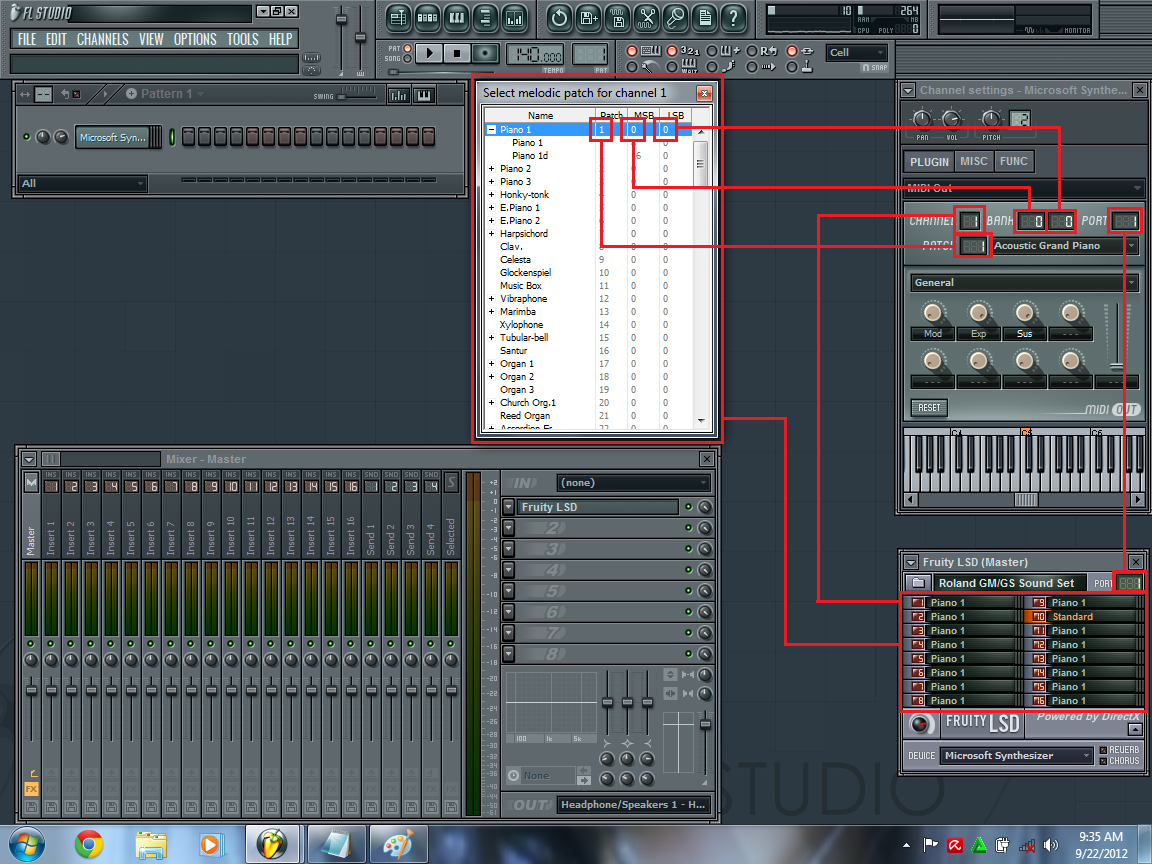
Task: Click the Help question mark icon
Action: coord(732,18)
